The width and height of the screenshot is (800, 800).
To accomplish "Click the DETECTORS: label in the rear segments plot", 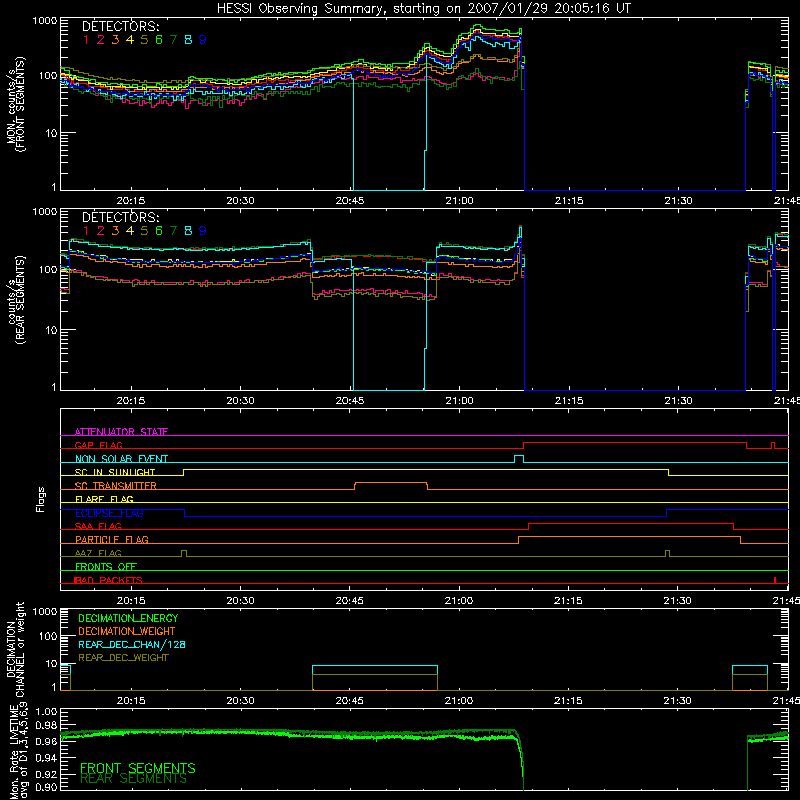I will click(121, 217).
